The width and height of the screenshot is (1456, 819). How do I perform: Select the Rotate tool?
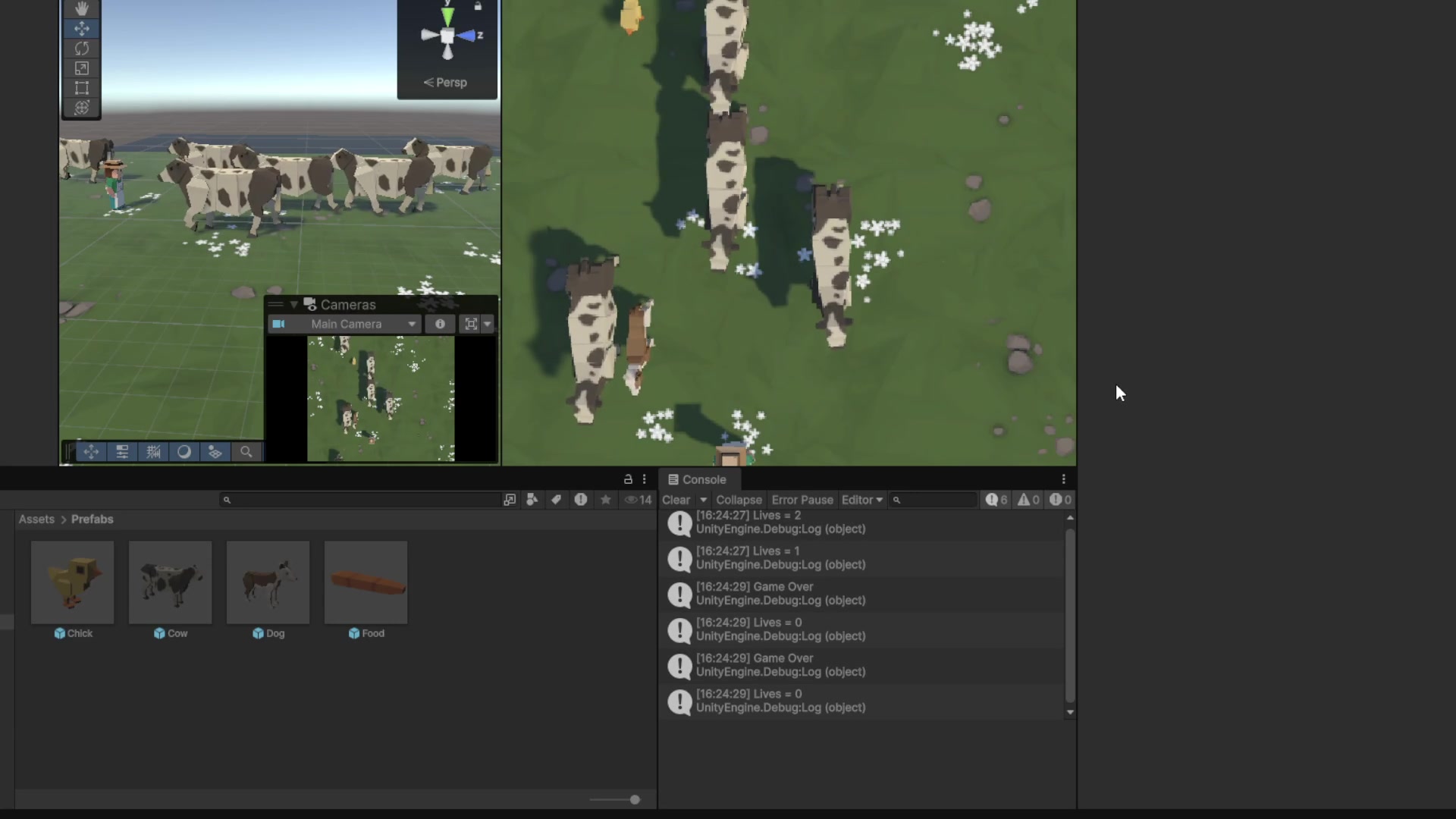[x=82, y=49]
